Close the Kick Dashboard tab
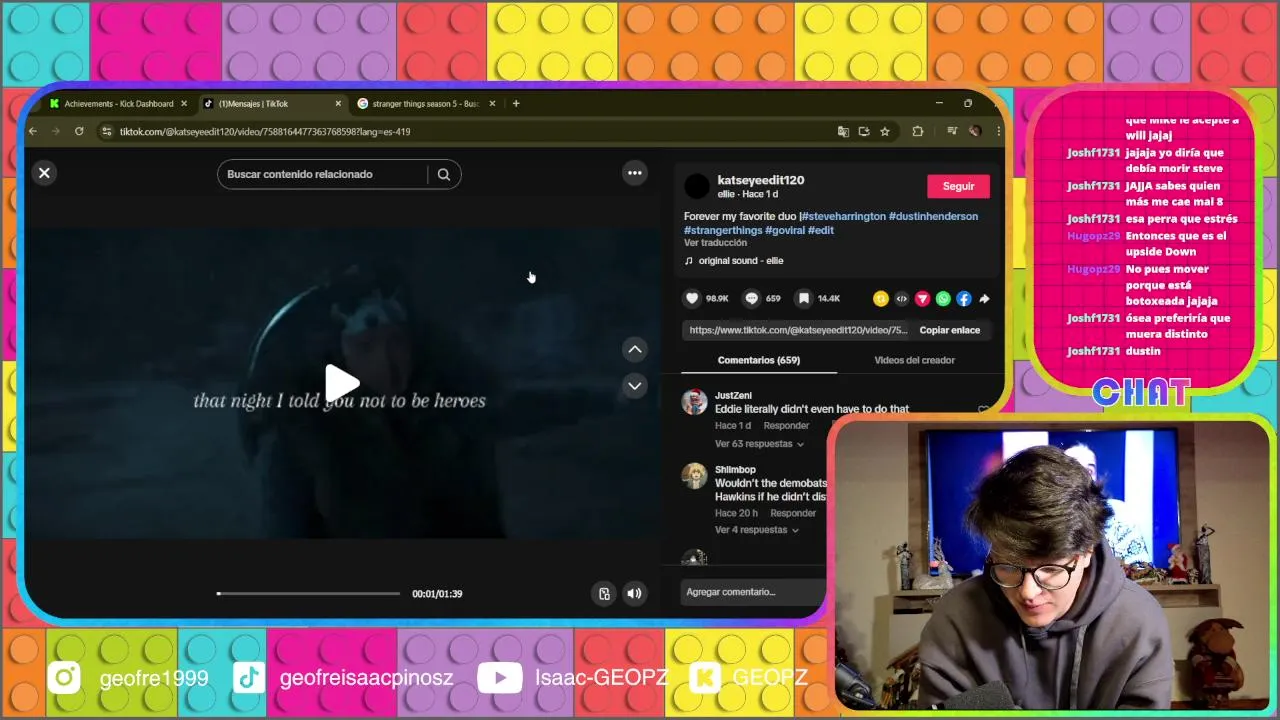This screenshot has height=720, width=1280. pyautogui.click(x=184, y=104)
